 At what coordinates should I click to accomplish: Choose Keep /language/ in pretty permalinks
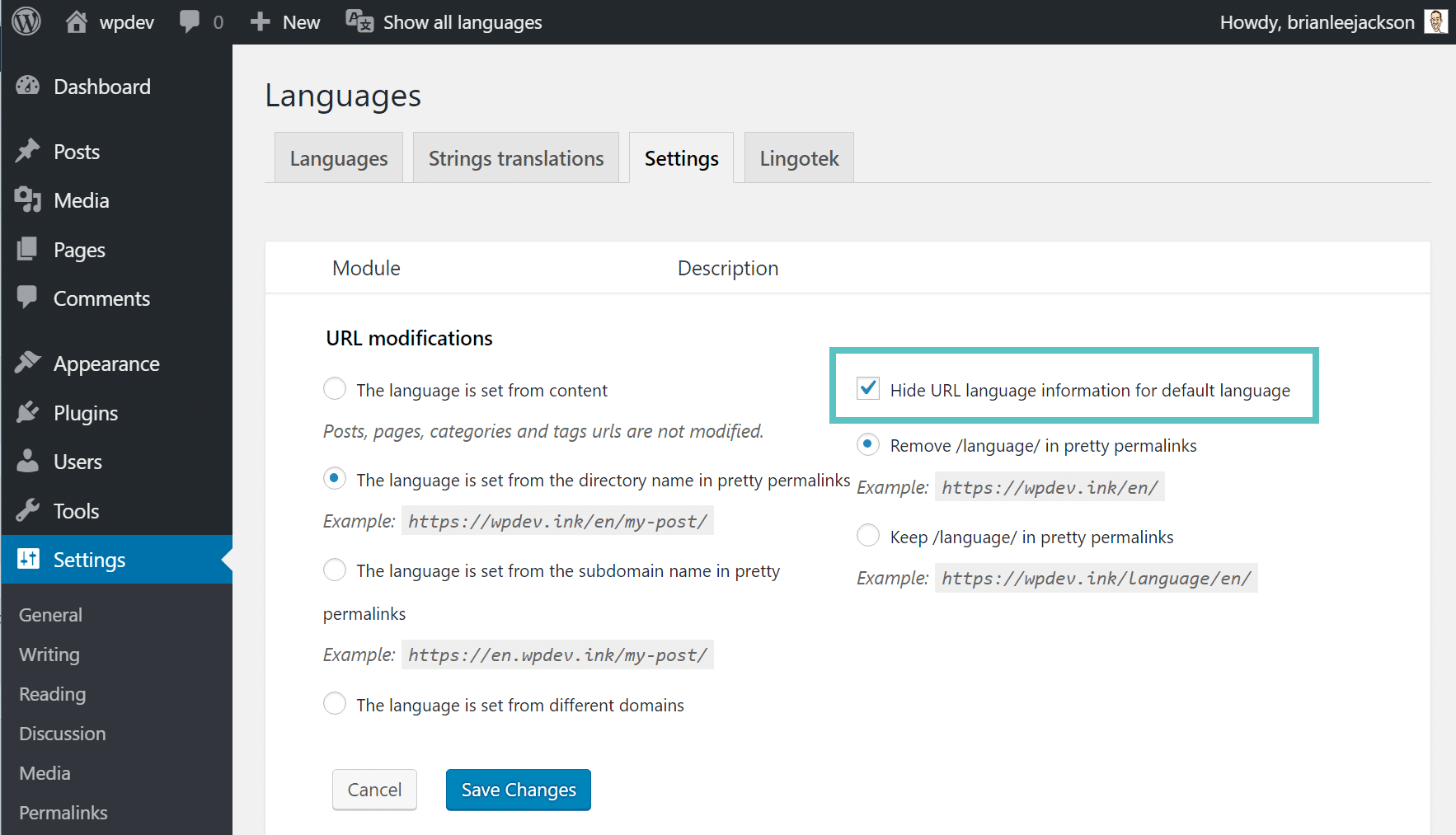(x=867, y=535)
